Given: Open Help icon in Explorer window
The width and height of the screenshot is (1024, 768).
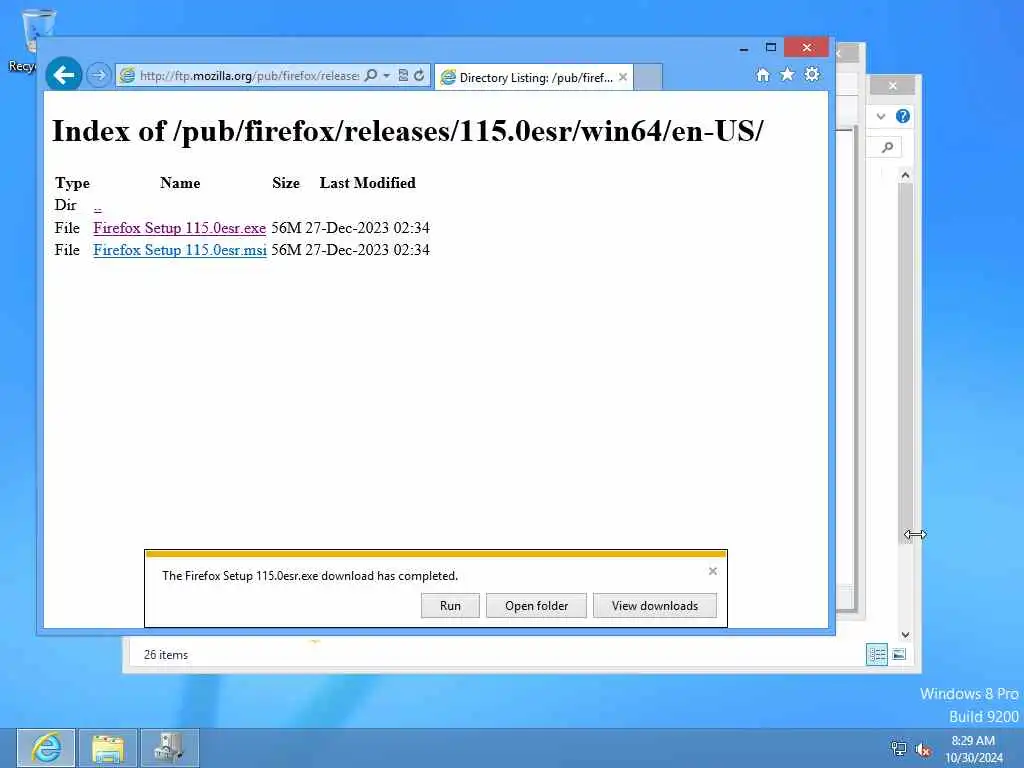Looking at the screenshot, I should tap(903, 116).
